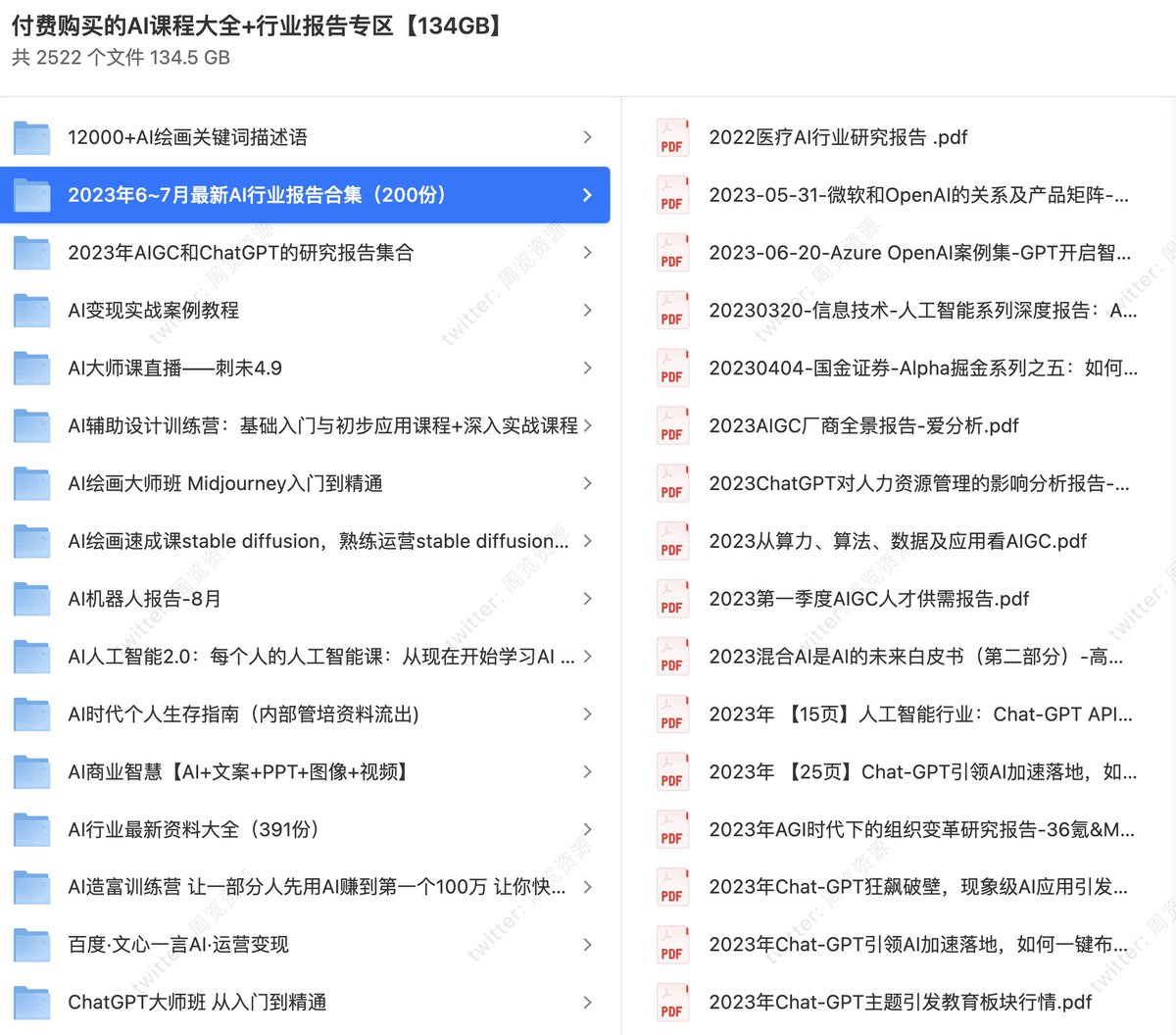Open folder AI商业智慧【AI+文案+PPT+图像+视频】
Image resolution: width=1176 pixels, height=1035 pixels.
coord(305,772)
